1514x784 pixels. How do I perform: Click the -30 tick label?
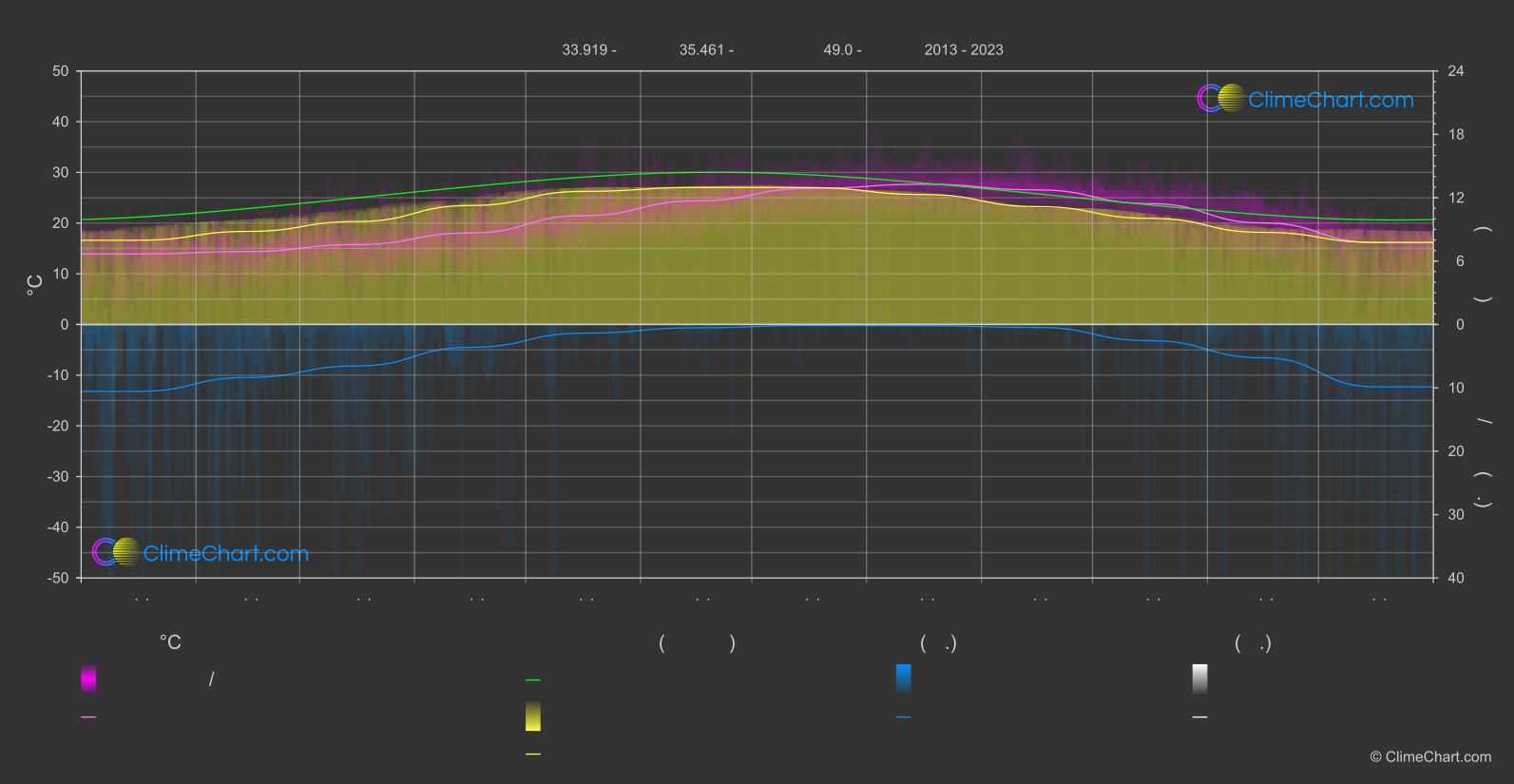coord(58,477)
